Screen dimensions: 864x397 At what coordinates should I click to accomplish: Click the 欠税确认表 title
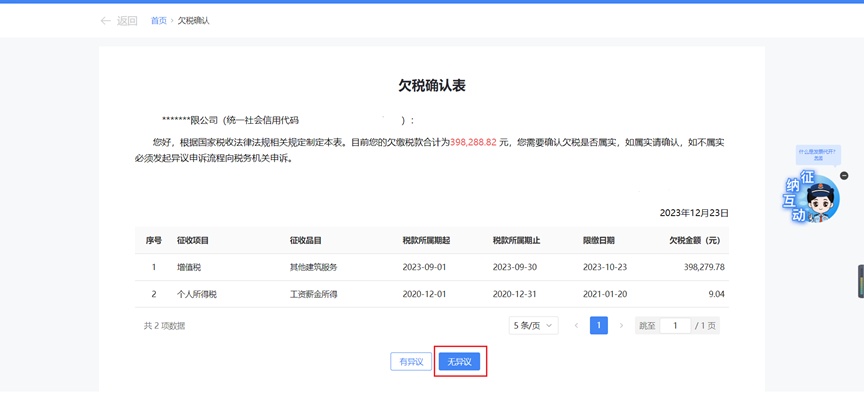pyautogui.click(x=432, y=85)
